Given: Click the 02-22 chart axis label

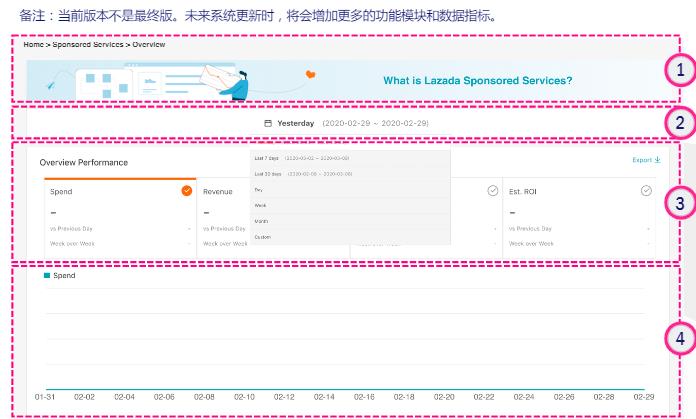Looking at the screenshot, I should click(484, 397).
